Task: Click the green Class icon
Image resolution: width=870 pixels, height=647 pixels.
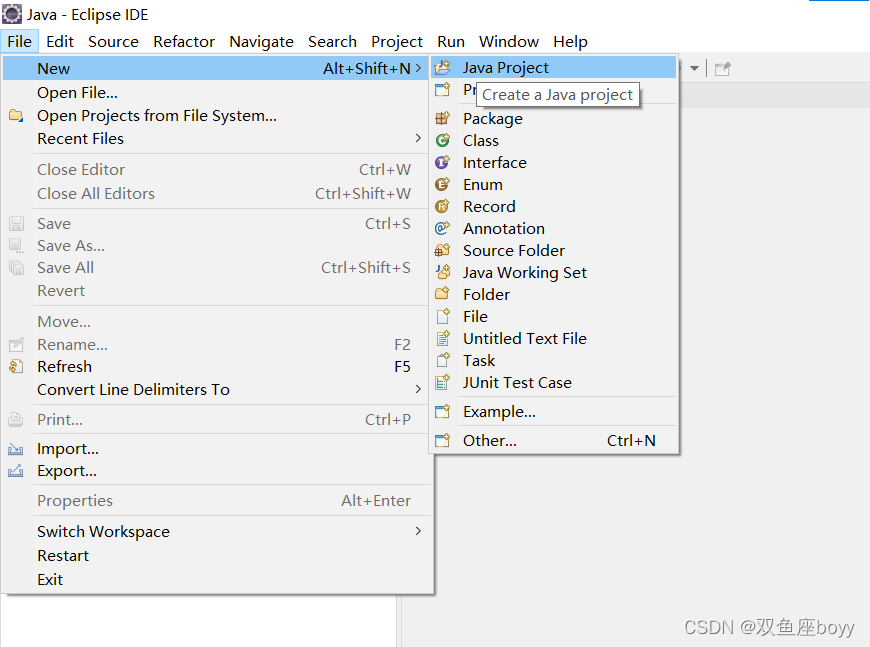Action: [442, 140]
